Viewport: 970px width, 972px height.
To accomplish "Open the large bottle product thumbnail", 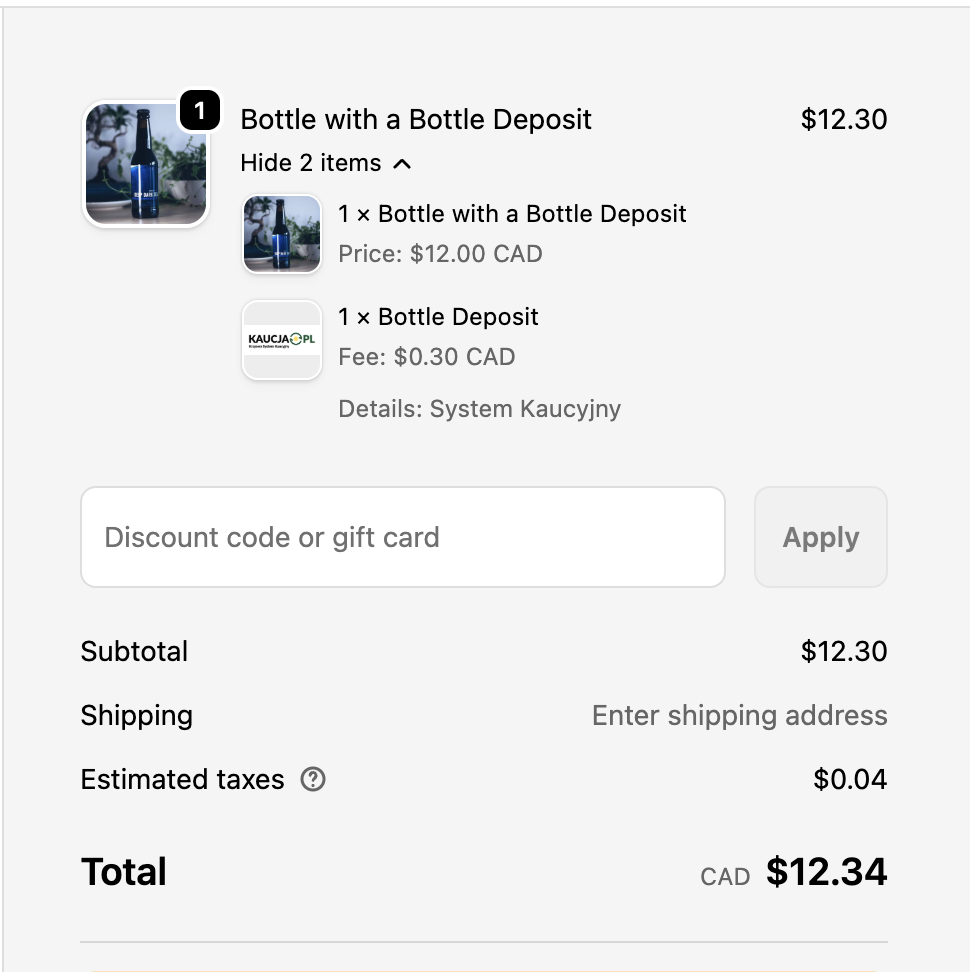I will [x=146, y=164].
